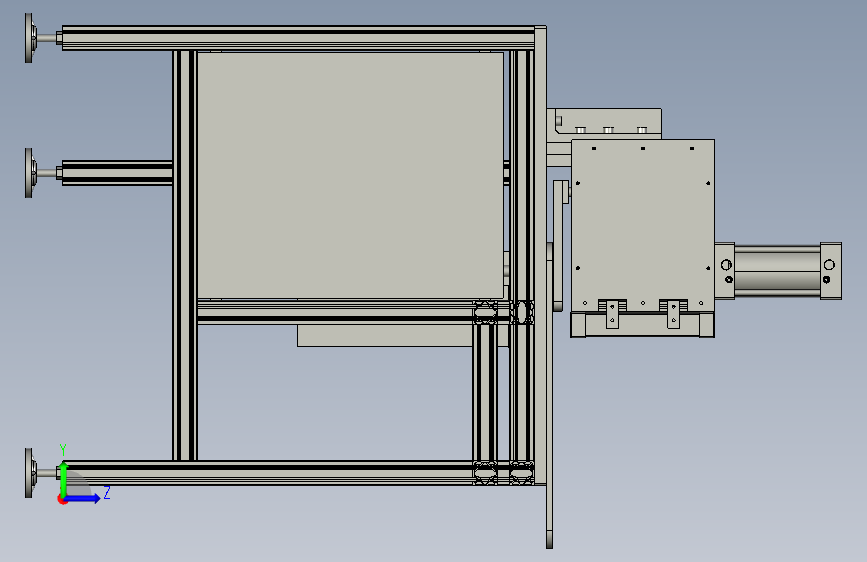The width and height of the screenshot is (867, 562).
Task: Click the red origin ball of the triad
Action: pyautogui.click(x=62, y=499)
